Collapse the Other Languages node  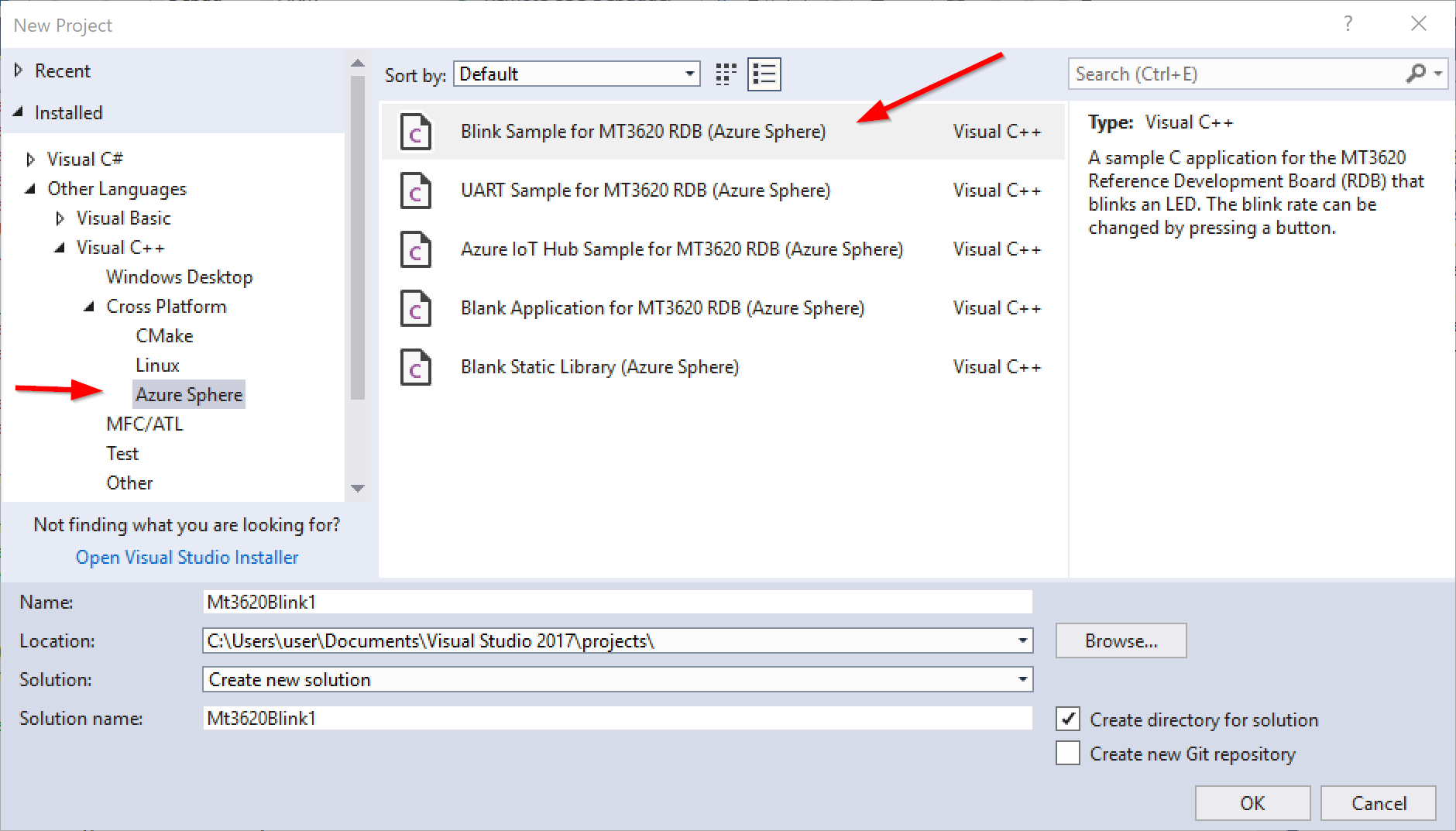[30, 189]
